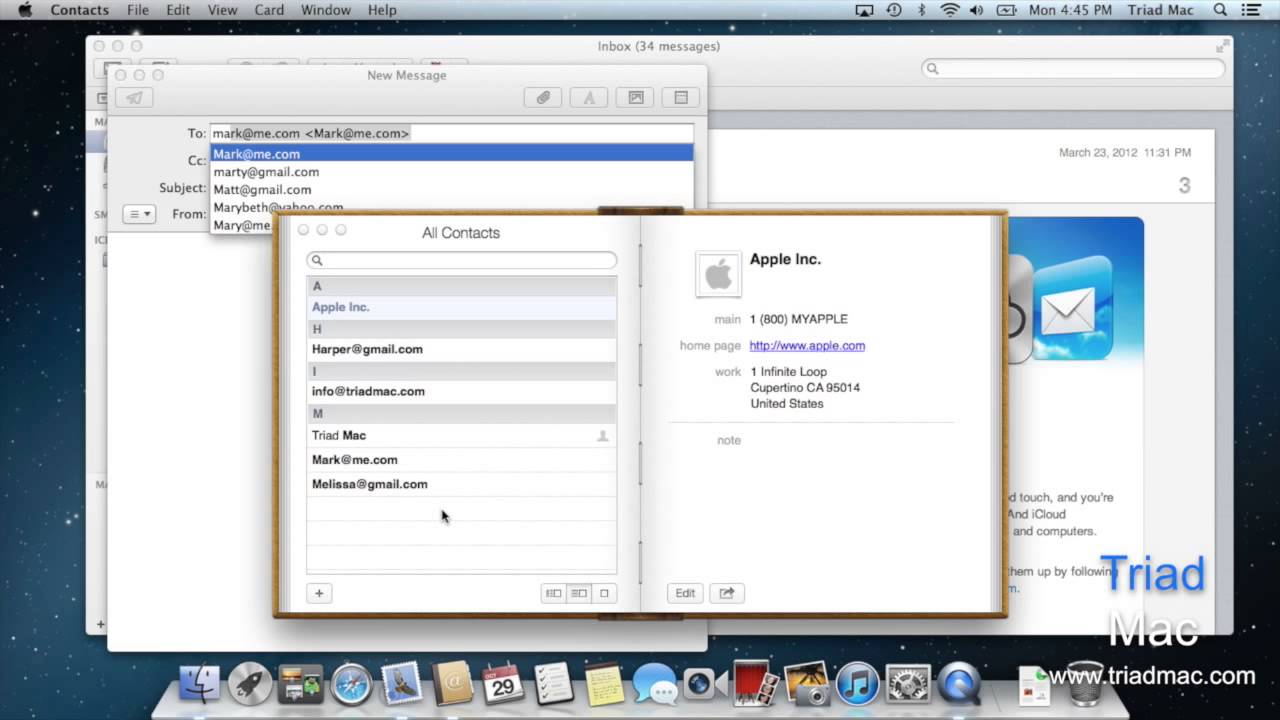The image size is (1280, 720).
Task: Click the send paper-plane icon in New Message
Action: coord(134,98)
